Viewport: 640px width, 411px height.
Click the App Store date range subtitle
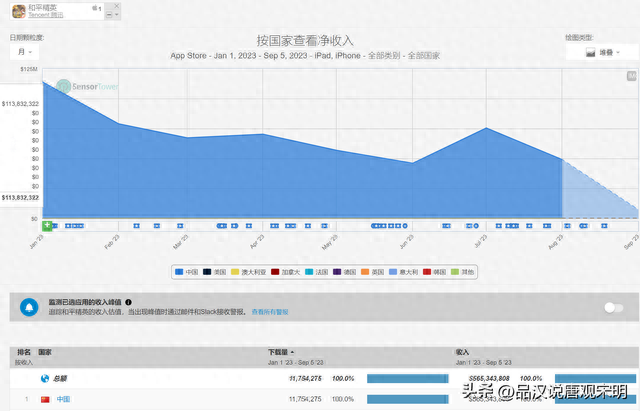click(305, 56)
